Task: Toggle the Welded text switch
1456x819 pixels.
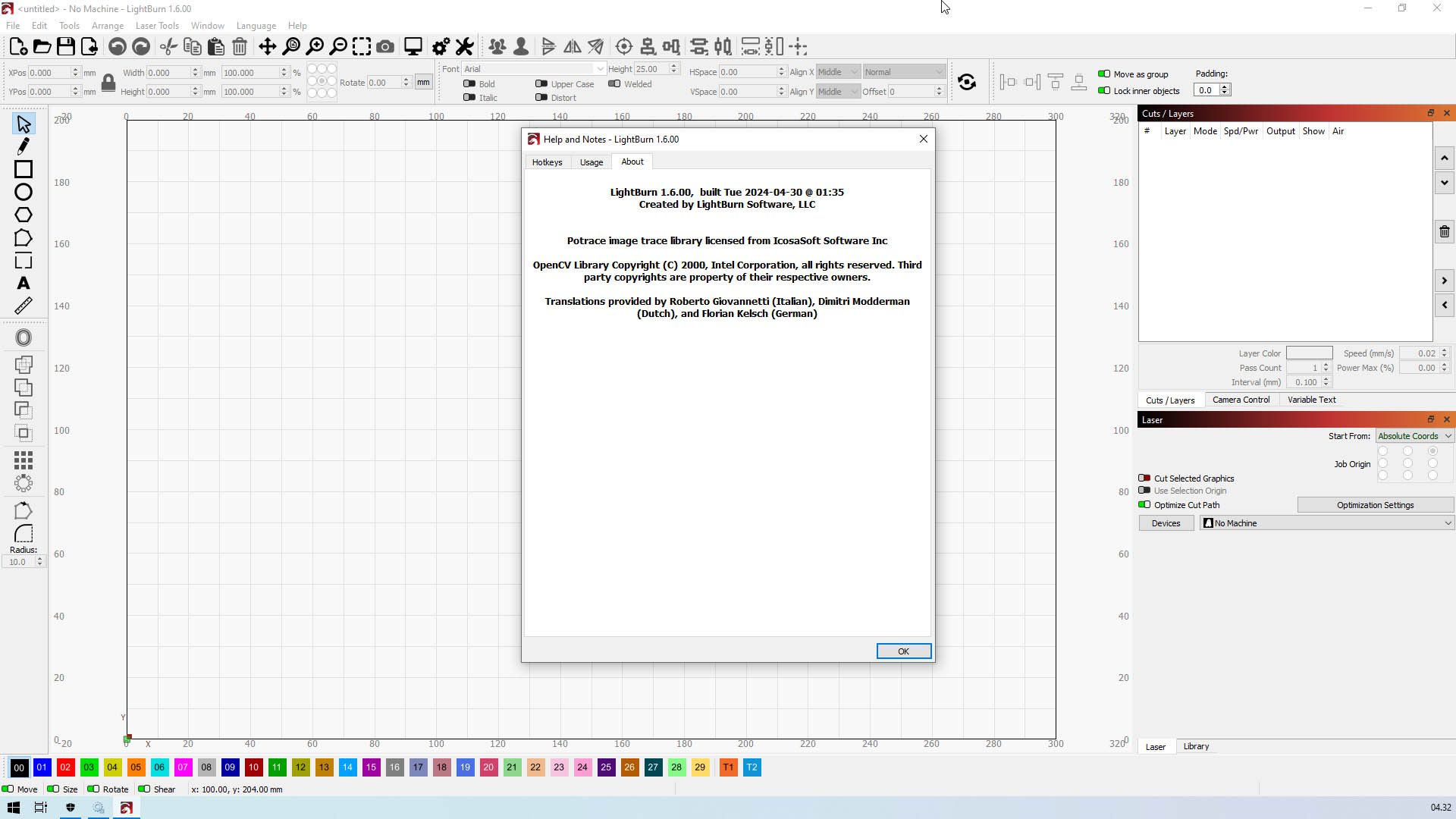Action: [614, 84]
